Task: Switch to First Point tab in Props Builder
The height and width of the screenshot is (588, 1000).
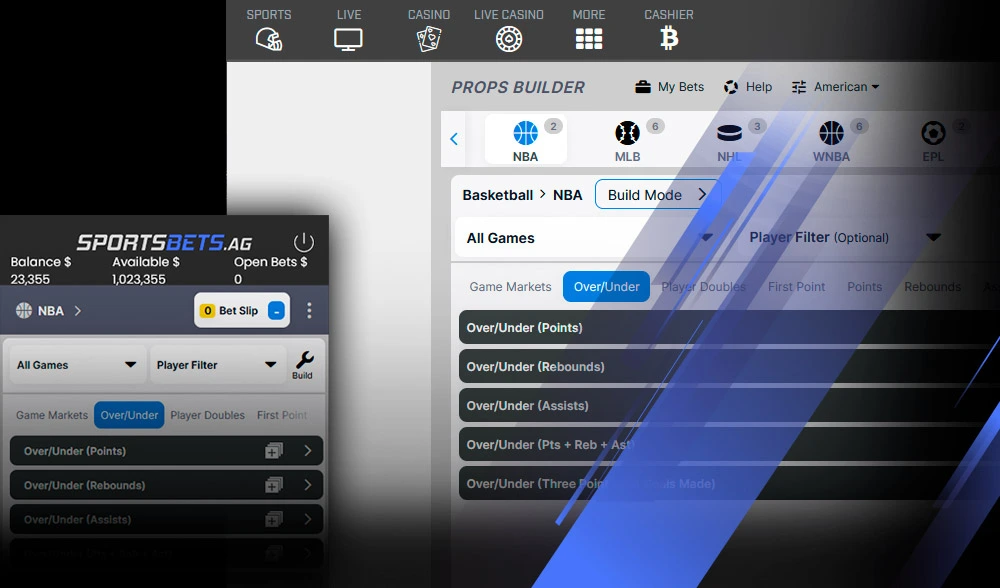Action: [x=797, y=287]
